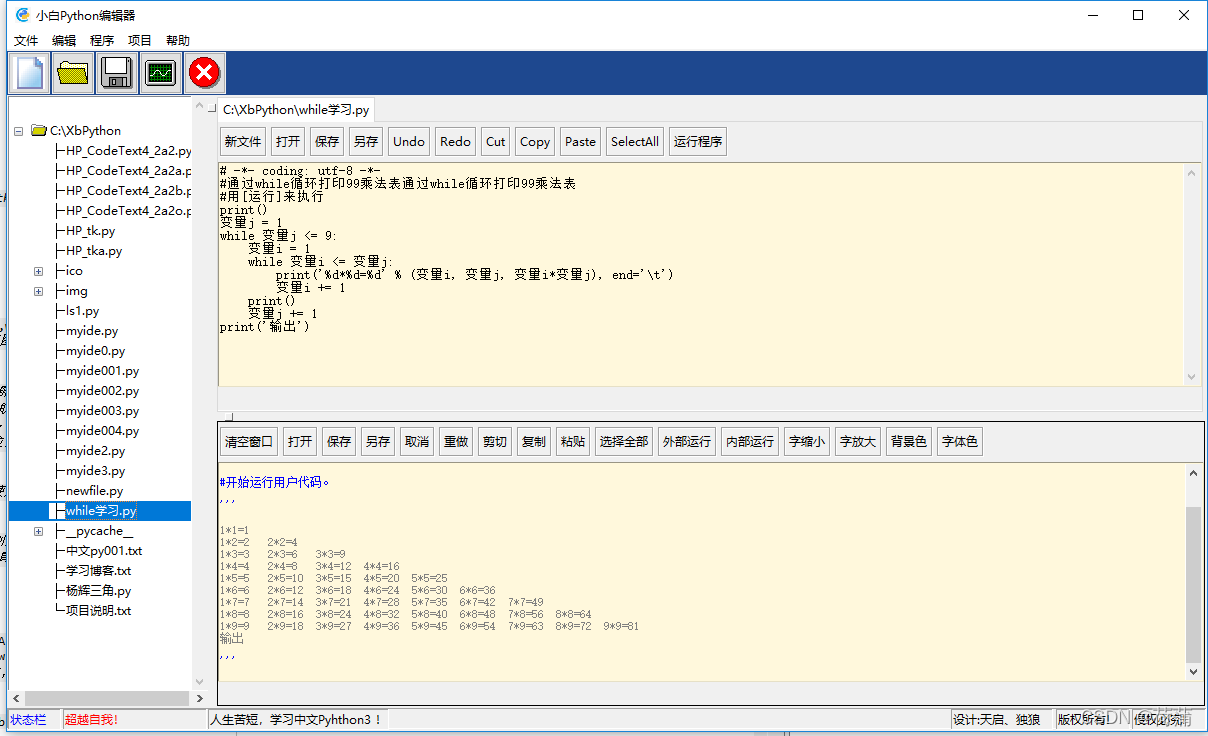Click the 选择全部 button

pos(624,441)
